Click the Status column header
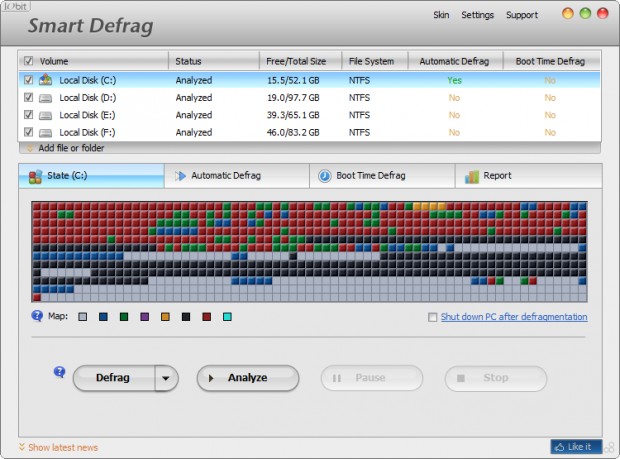Screen dimensions: 620x459 [x=214, y=61]
